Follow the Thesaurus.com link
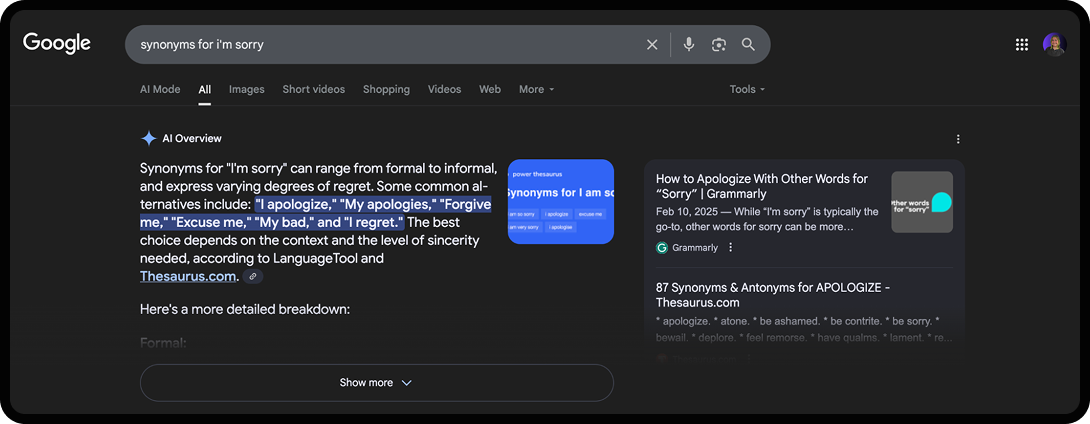Screen dimensions: 1090x424 click(x=188, y=276)
